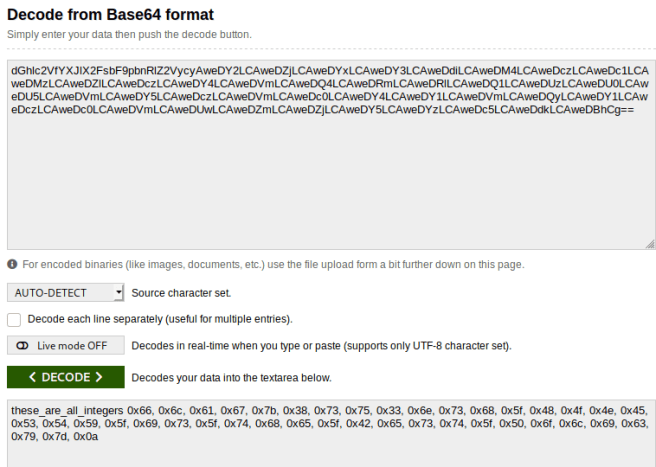Click the "Source character set." label
The image size is (656, 467).
[x=181, y=293]
